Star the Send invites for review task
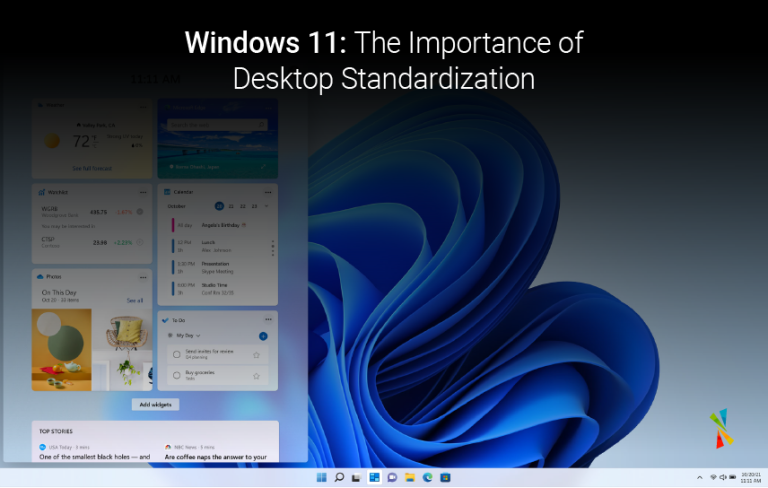This screenshot has height=488, width=768. point(256,355)
